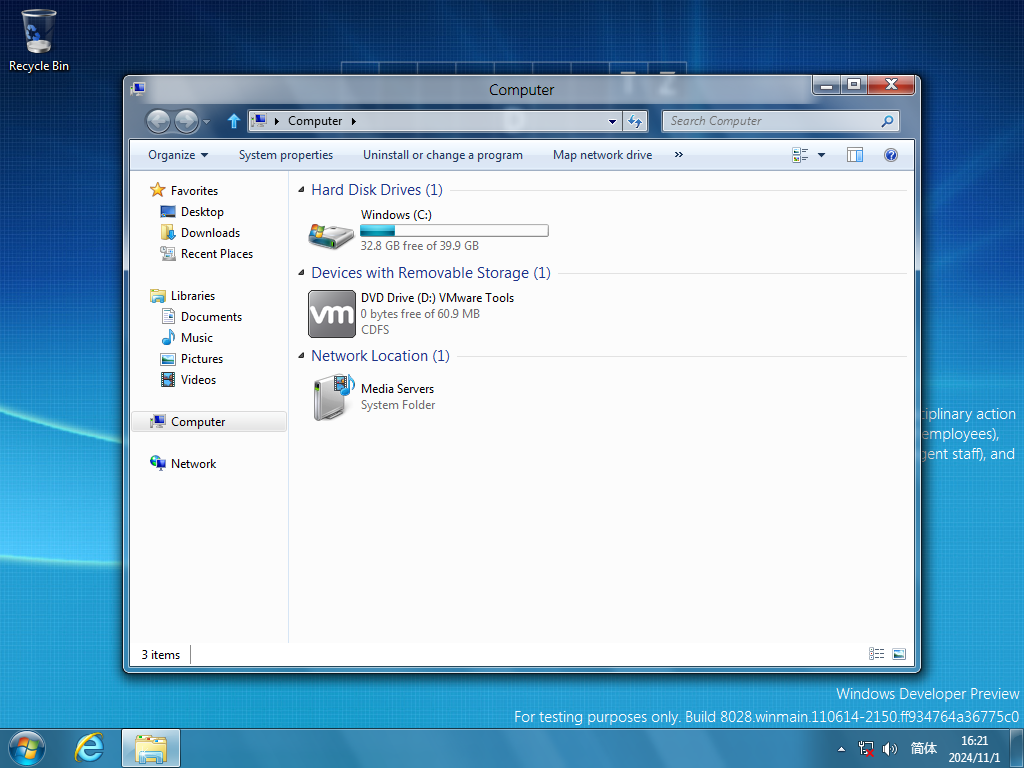The width and height of the screenshot is (1024, 768).
Task: Select Computer in the navigation pane
Action: [x=209, y=422]
